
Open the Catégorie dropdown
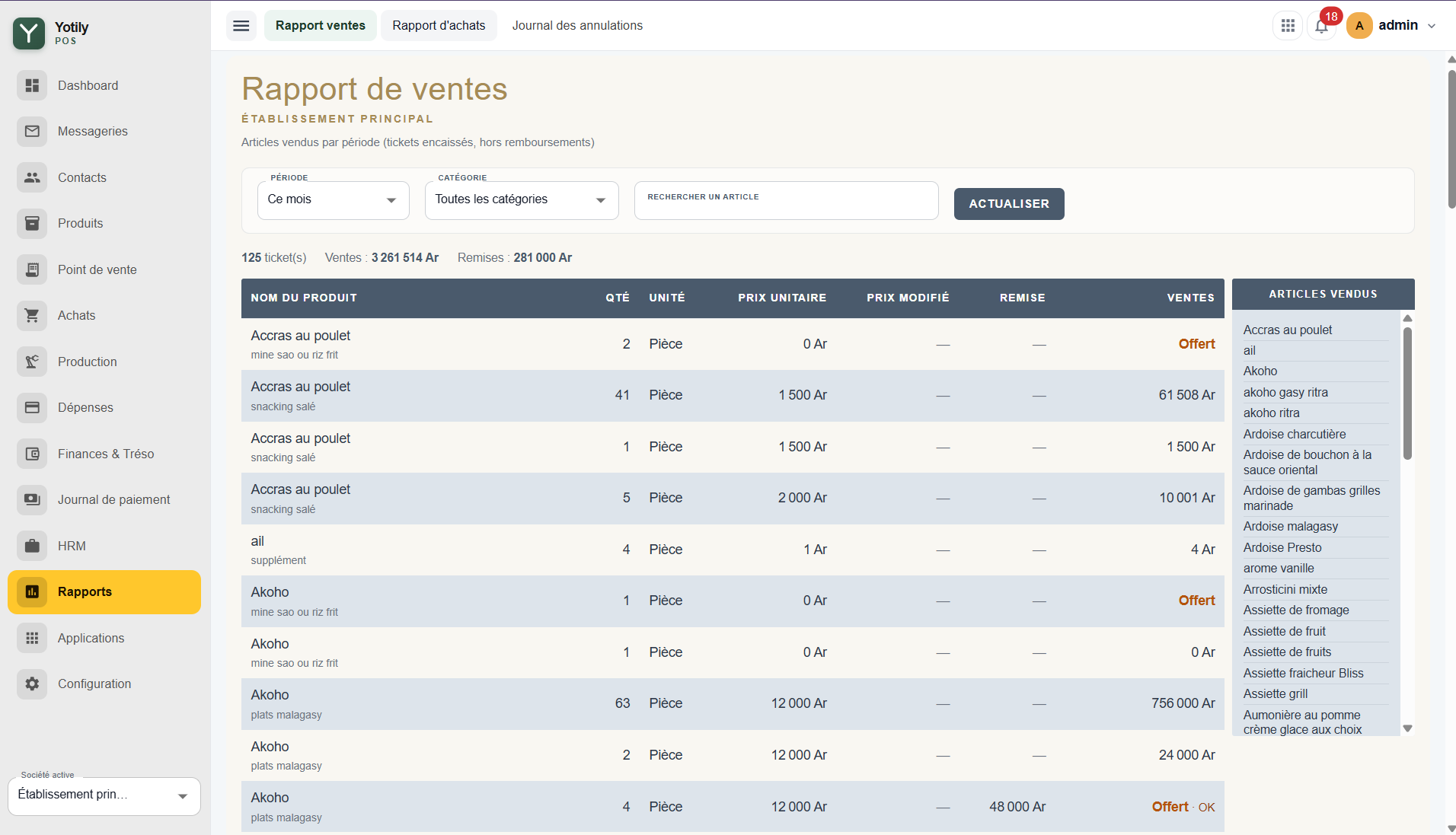tap(522, 200)
